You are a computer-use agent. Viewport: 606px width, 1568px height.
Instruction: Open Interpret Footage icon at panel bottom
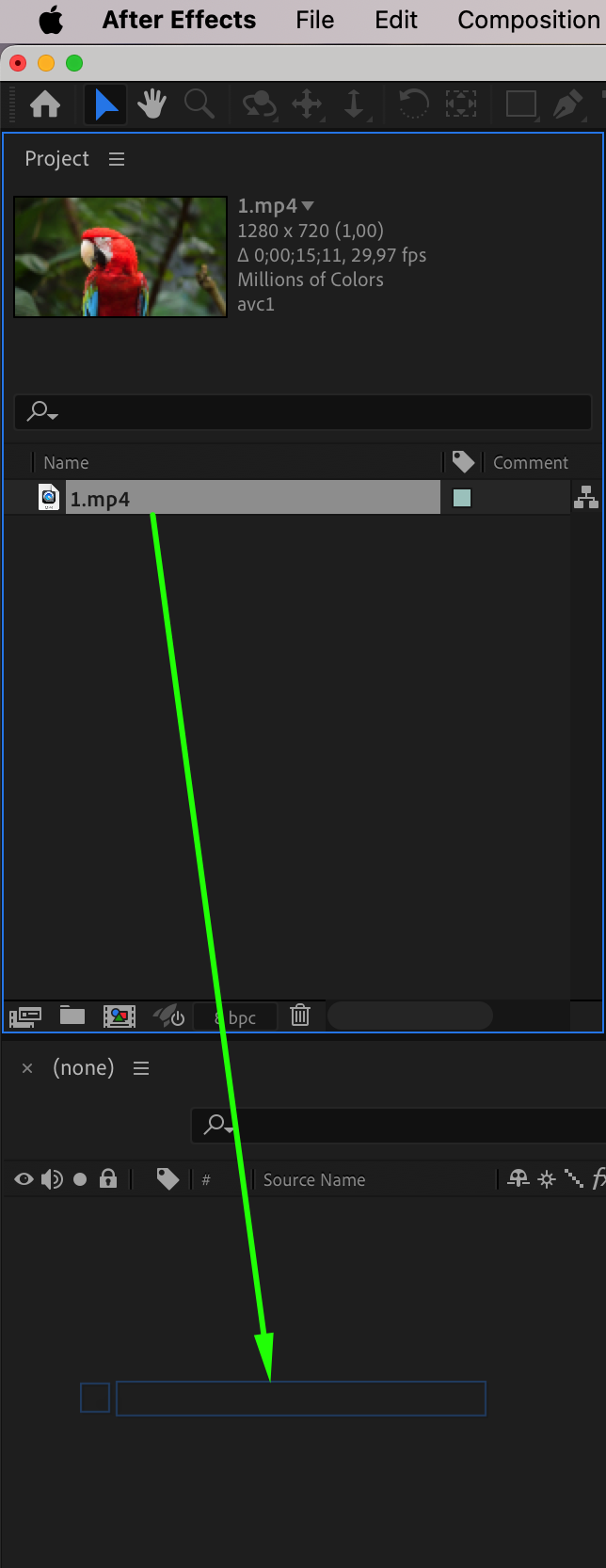(25, 1016)
